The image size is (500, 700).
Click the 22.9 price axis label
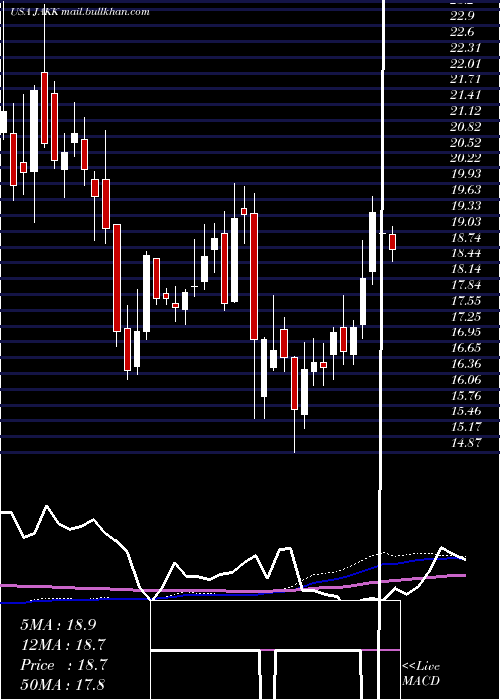point(462,16)
